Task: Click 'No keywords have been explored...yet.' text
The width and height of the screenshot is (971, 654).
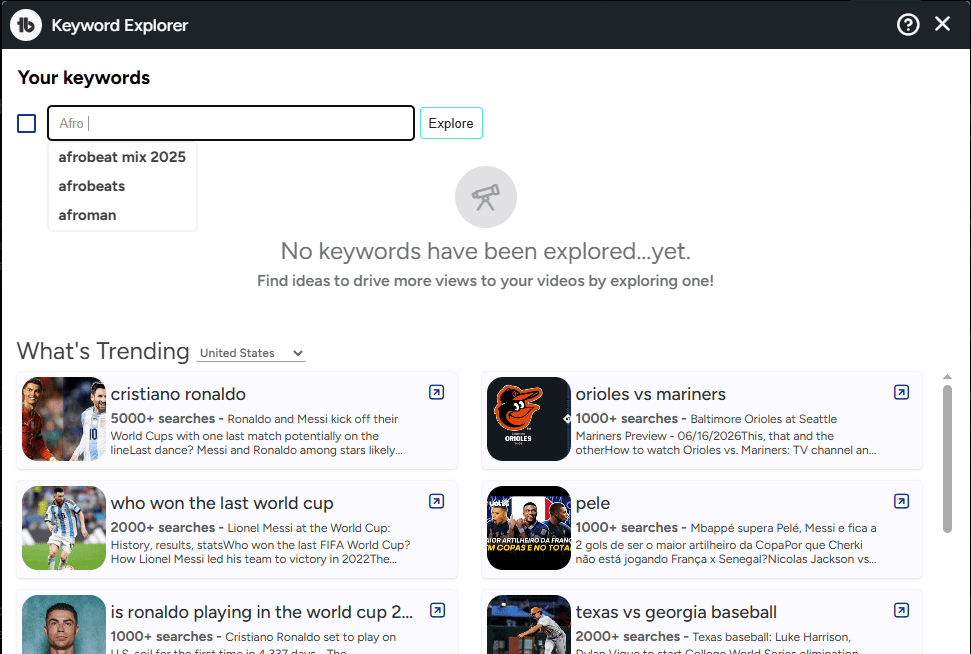Action: (486, 251)
